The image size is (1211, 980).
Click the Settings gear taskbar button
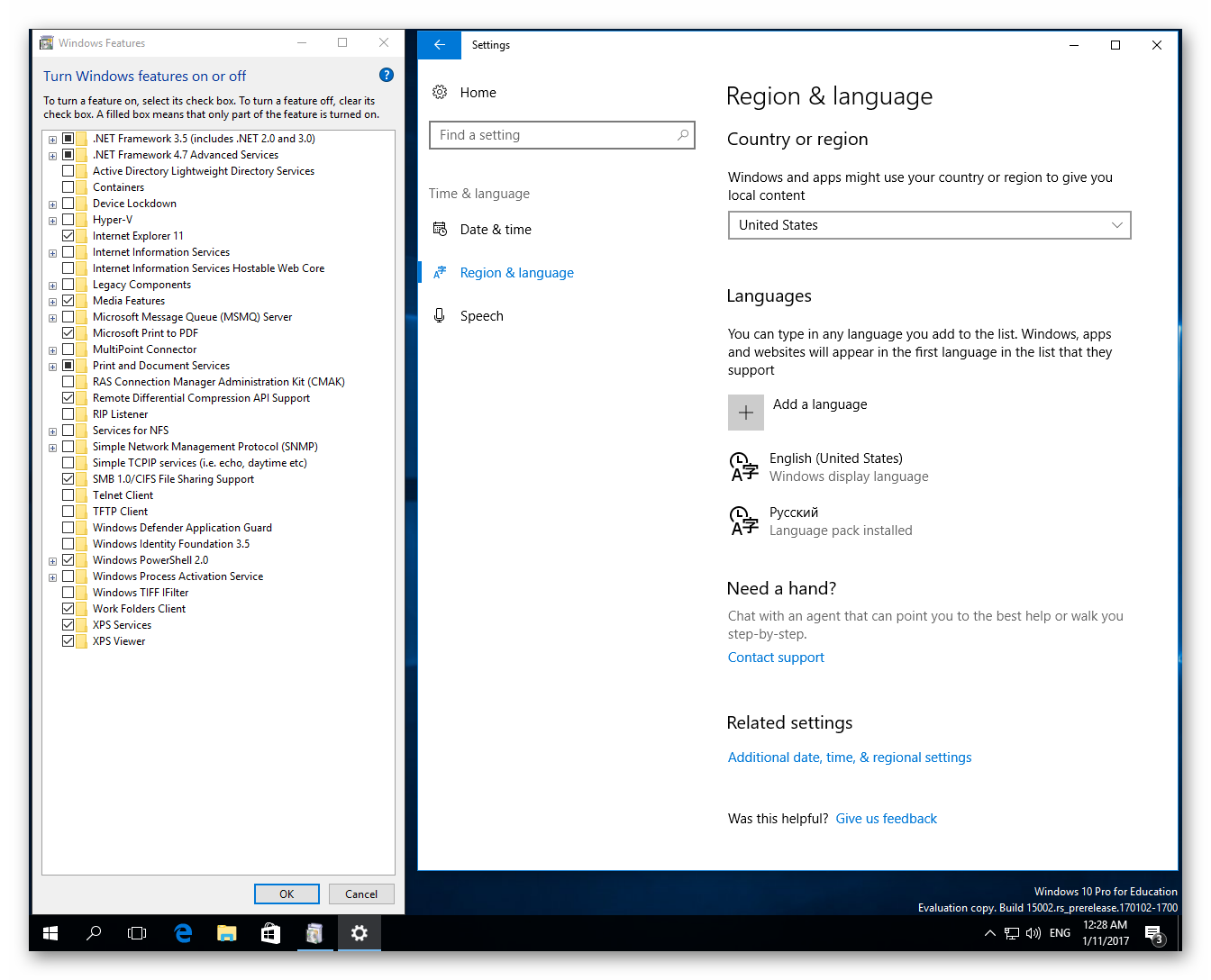pos(360,933)
